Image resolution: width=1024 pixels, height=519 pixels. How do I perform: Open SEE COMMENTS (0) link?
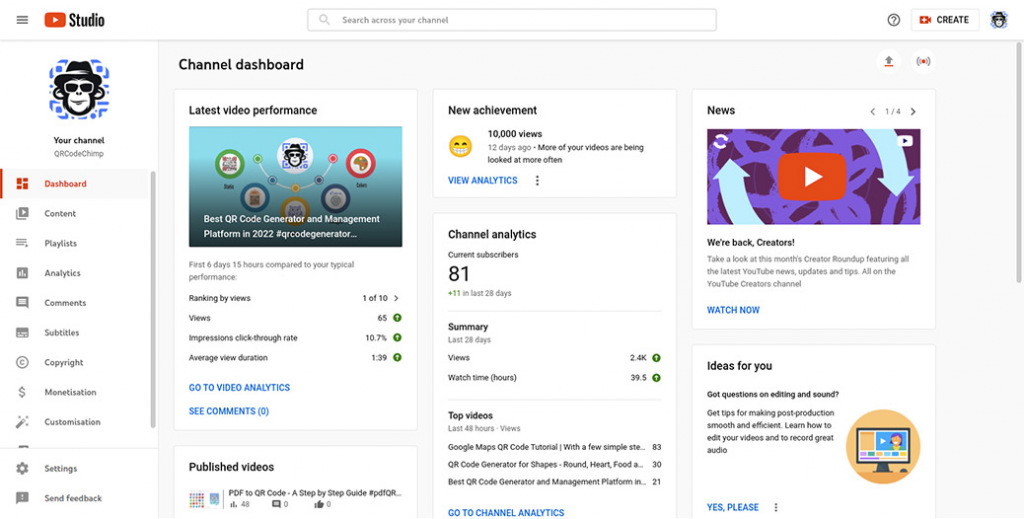229,411
